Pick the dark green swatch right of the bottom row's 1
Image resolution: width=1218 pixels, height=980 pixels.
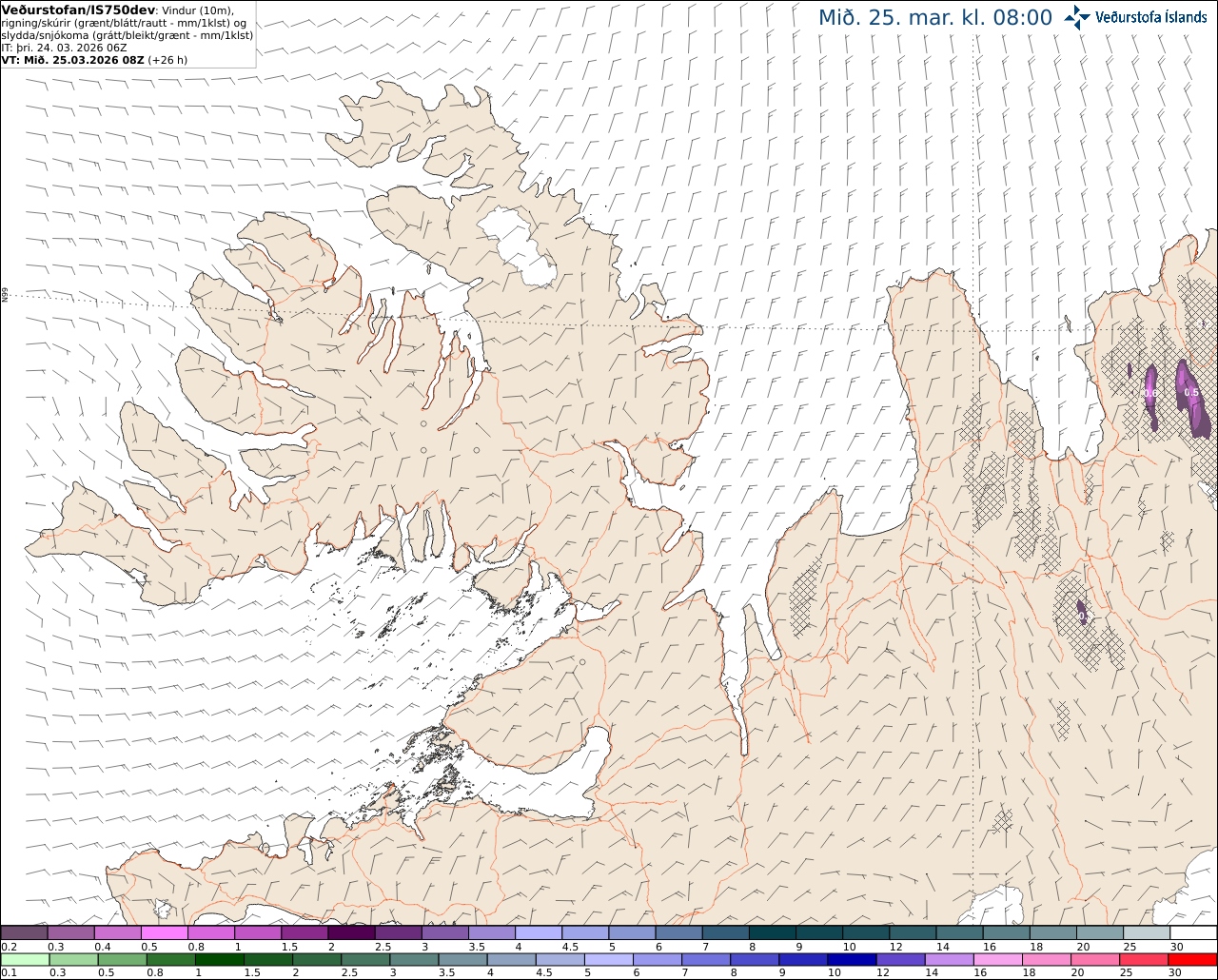coord(221,959)
